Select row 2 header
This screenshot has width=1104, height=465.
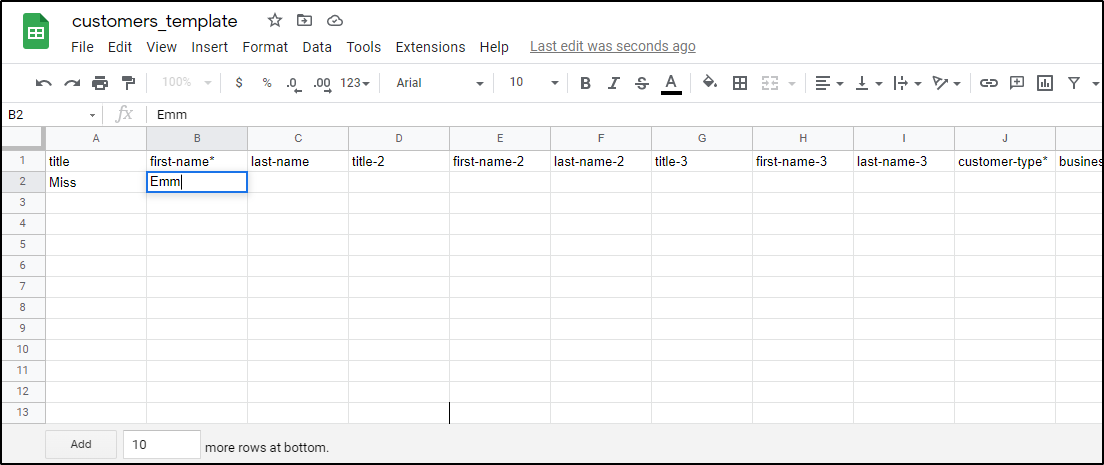click(x=23, y=182)
